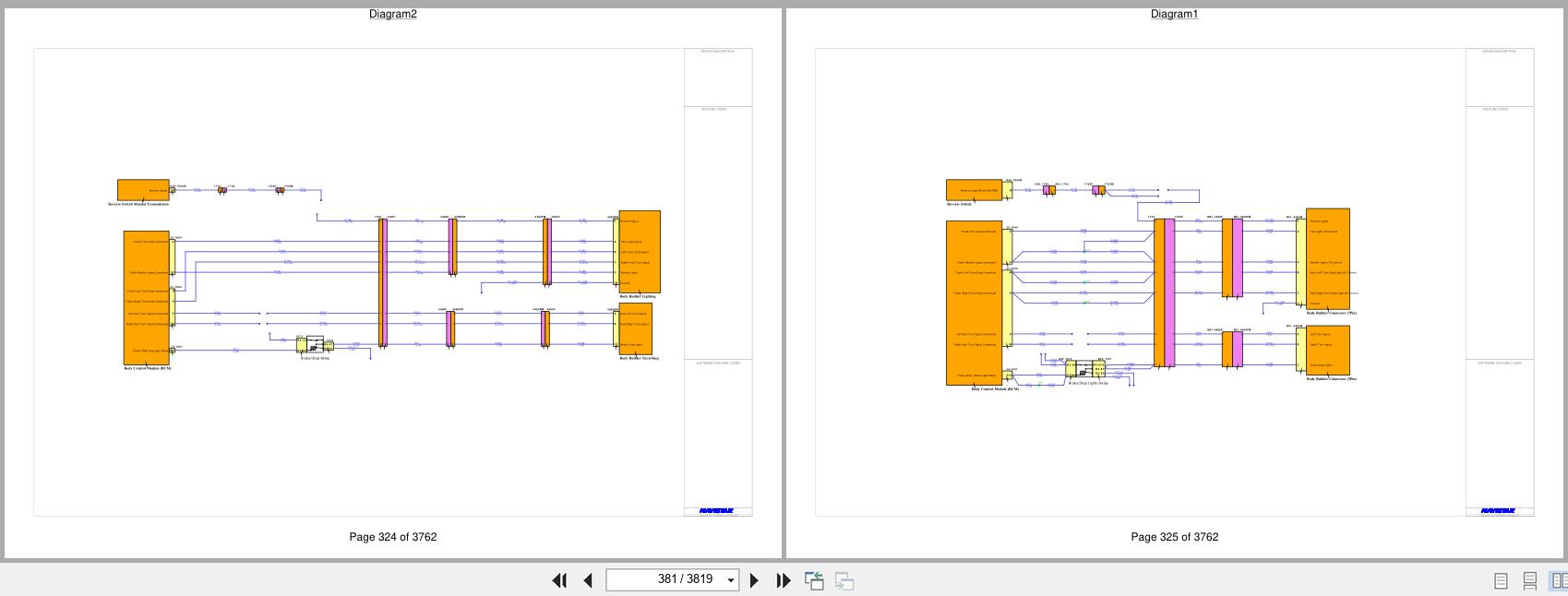Go to the previous page
Image resolution: width=1568 pixels, height=596 pixels.
tap(588, 580)
